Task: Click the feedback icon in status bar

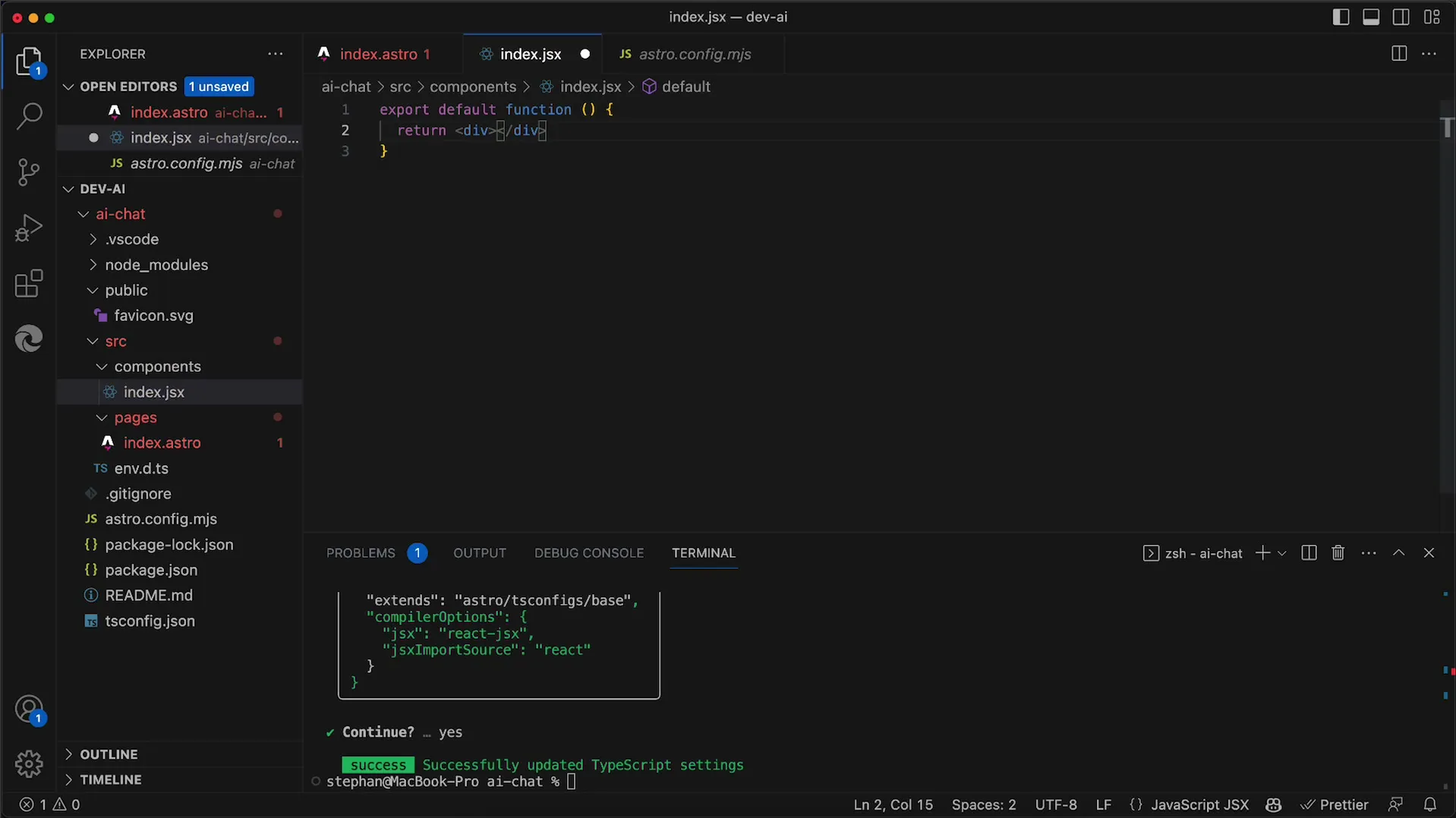Action: click(x=1395, y=804)
